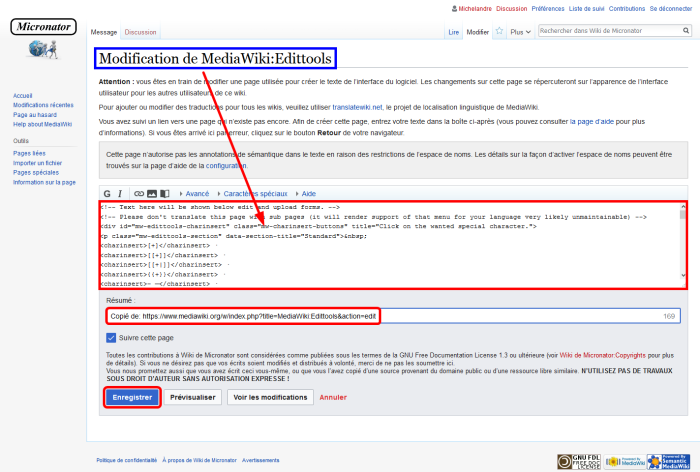This screenshot has height=472, width=700.
Task: Click the search magnifier icon
Action: pos(686,31)
